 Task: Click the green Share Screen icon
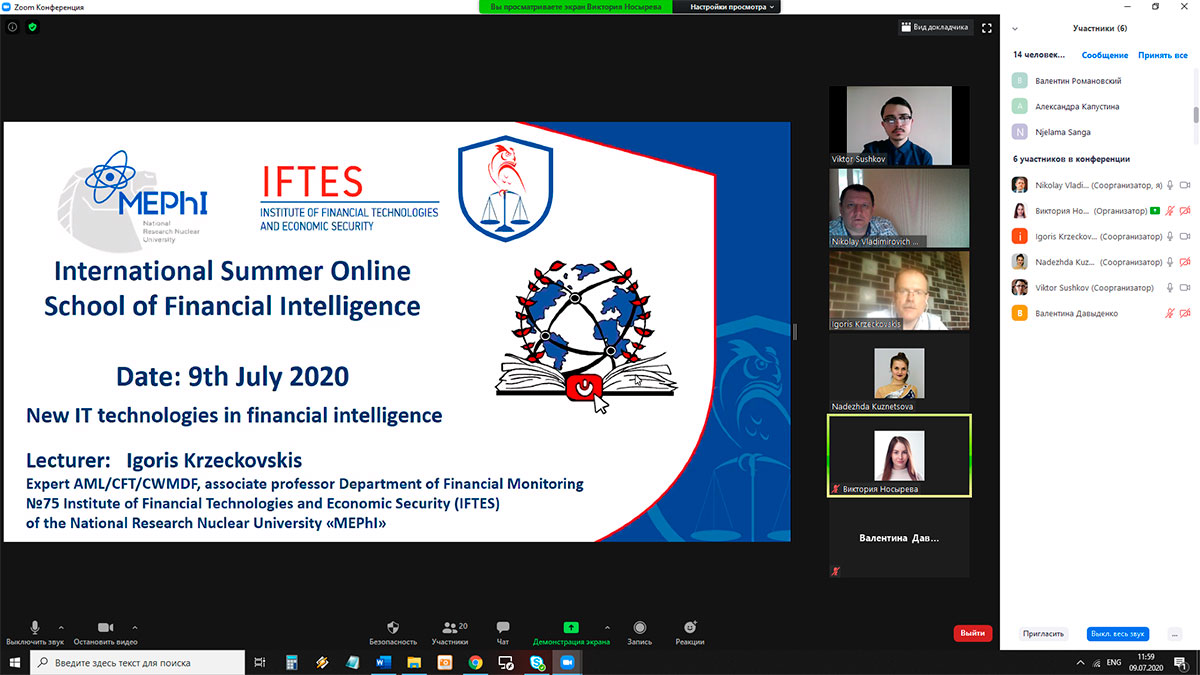click(571, 627)
